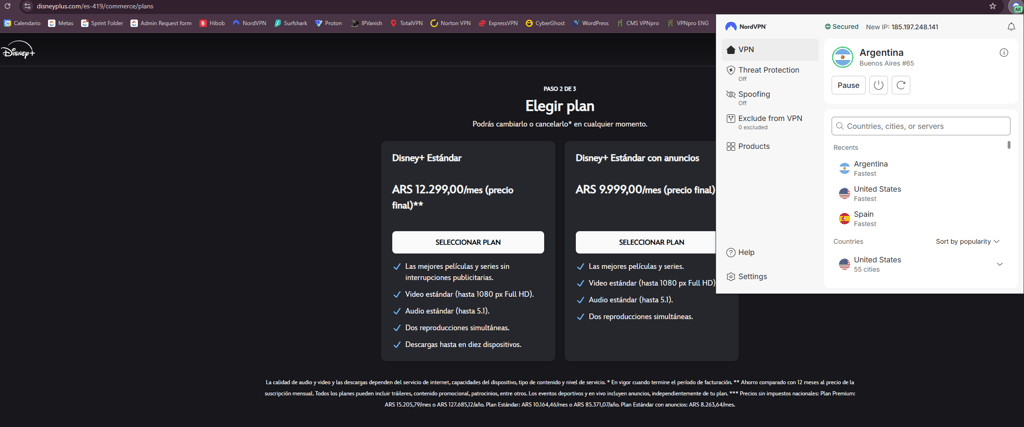The height and width of the screenshot is (427, 1024).
Task: Click the NordVPN server list scrollbar
Action: (x=1009, y=145)
